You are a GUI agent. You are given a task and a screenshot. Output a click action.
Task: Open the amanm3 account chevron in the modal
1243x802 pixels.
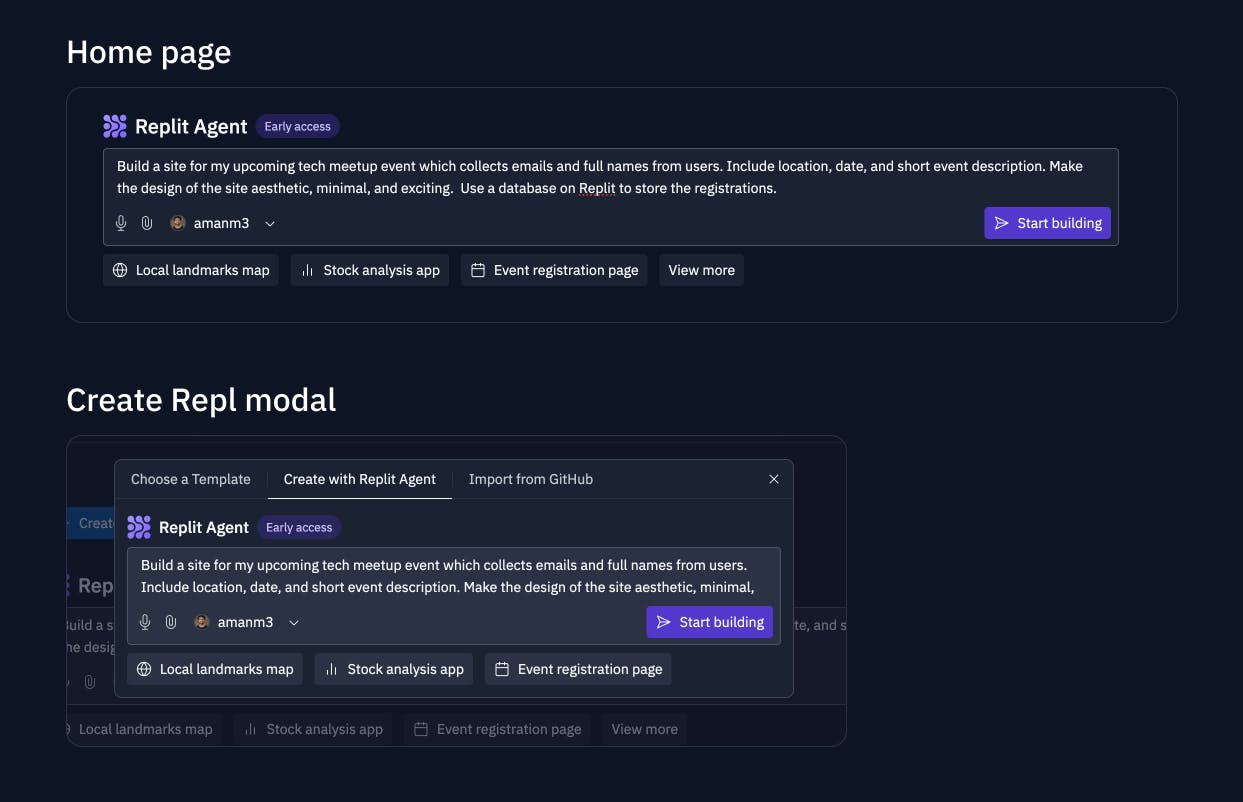click(x=294, y=623)
